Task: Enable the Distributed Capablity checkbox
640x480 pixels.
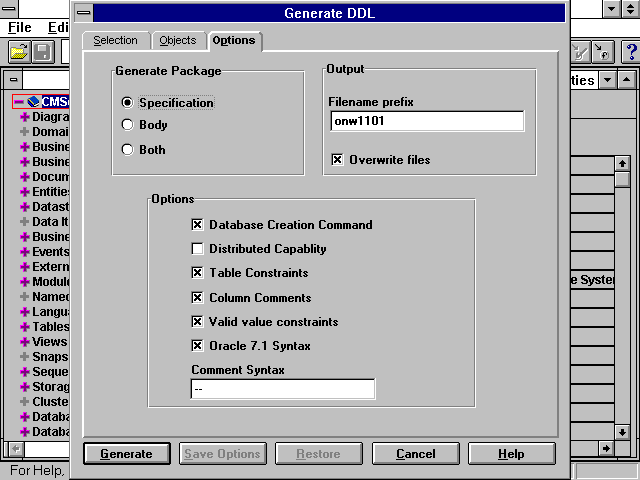Action: [x=197, y=249]
